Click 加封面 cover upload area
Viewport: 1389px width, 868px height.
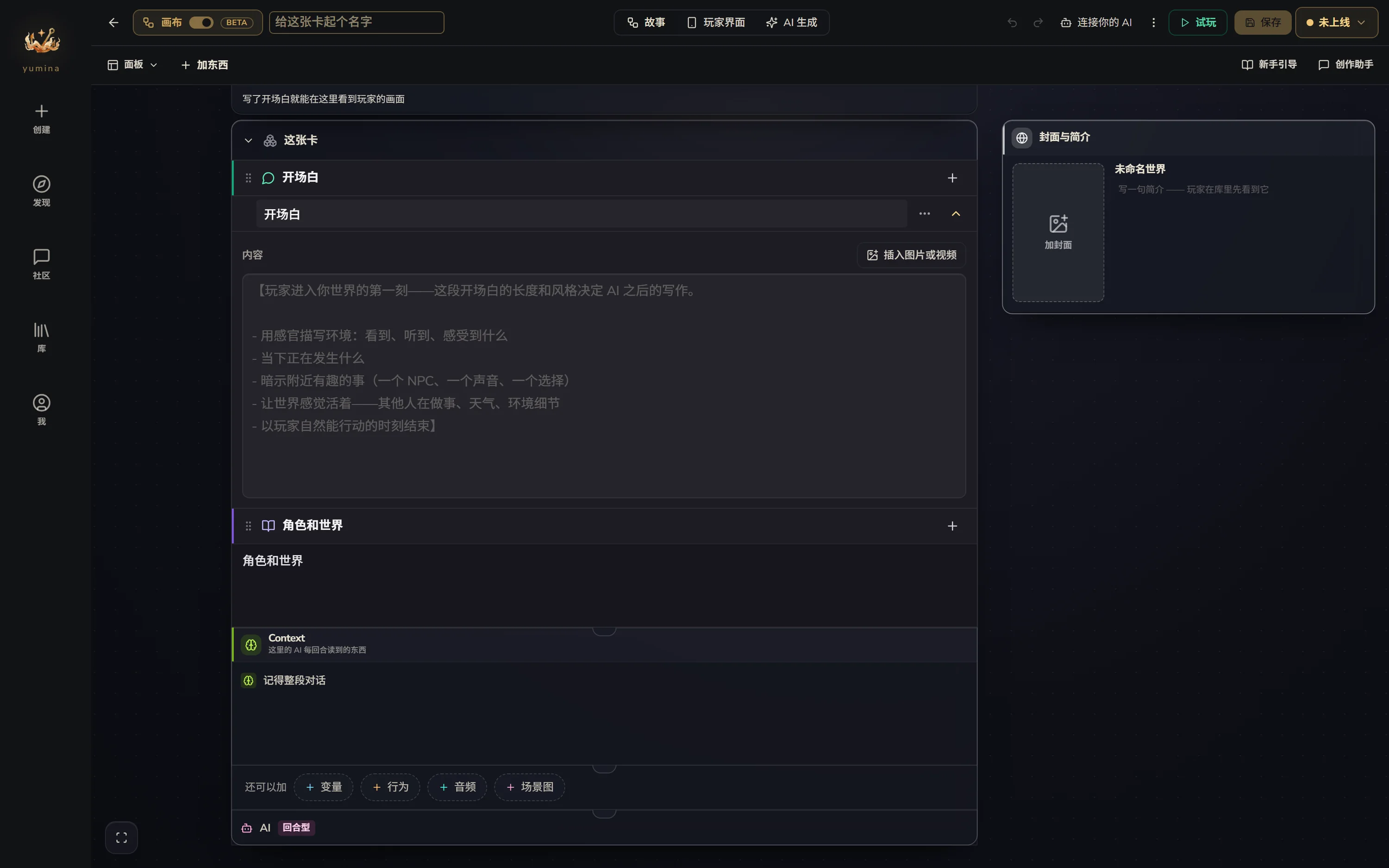[1058, 232]
